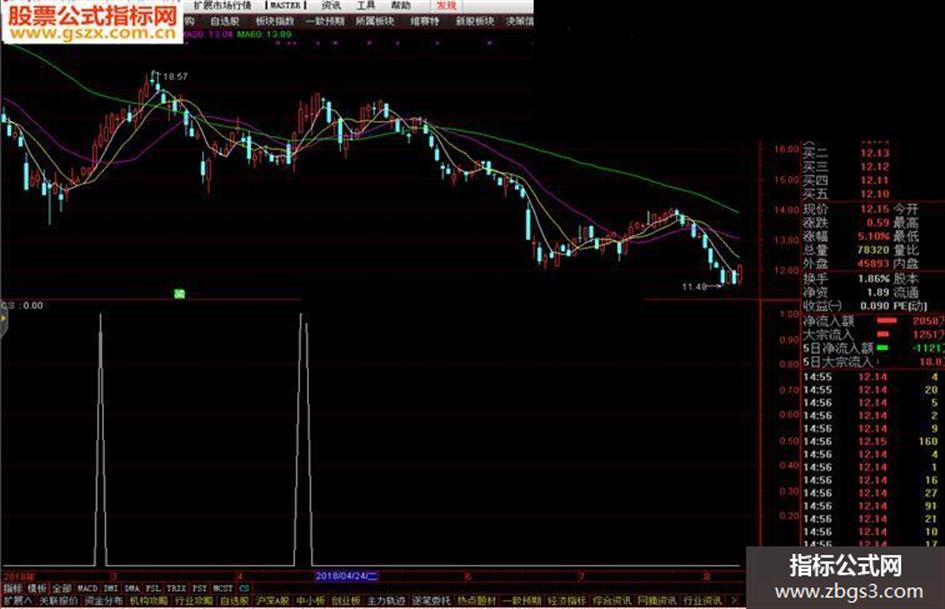Select the 板块指数 toolbar button
Viewport: 945px width, 609px height.
[x=275, y=22]
